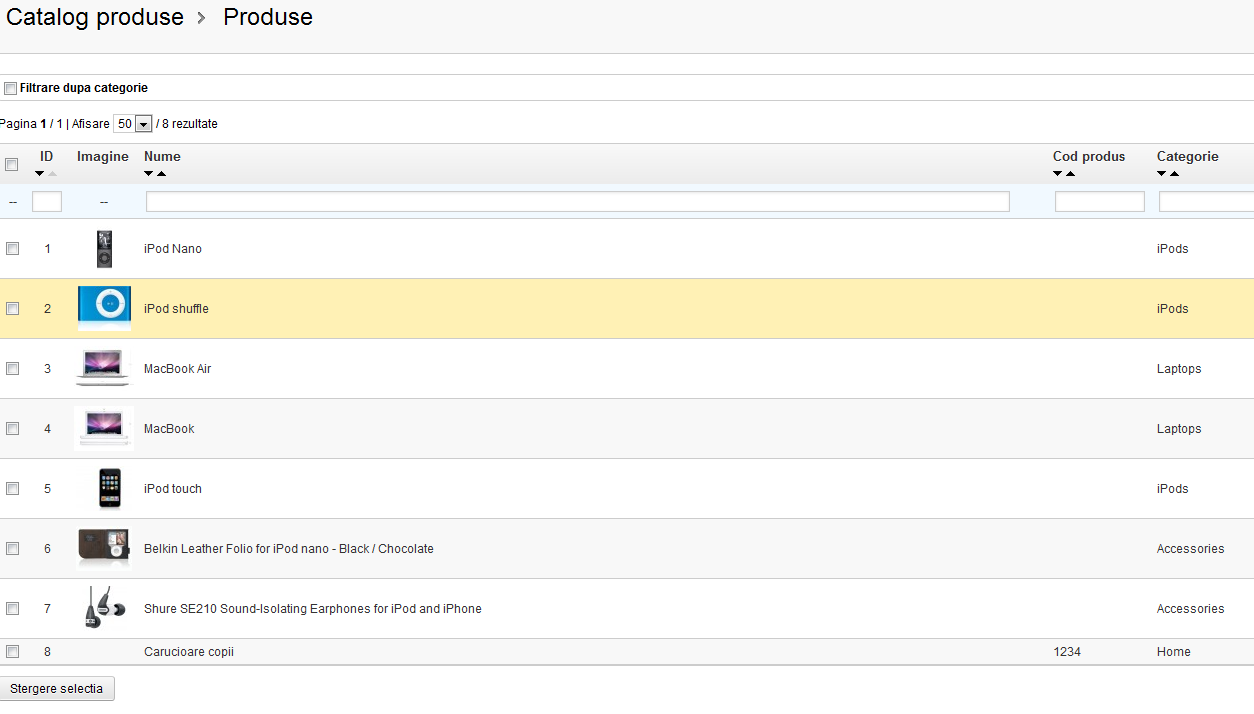This screenshot has height=714, width=1254.
Task: Sort ID column descending arrow
Action: (40, 174)
